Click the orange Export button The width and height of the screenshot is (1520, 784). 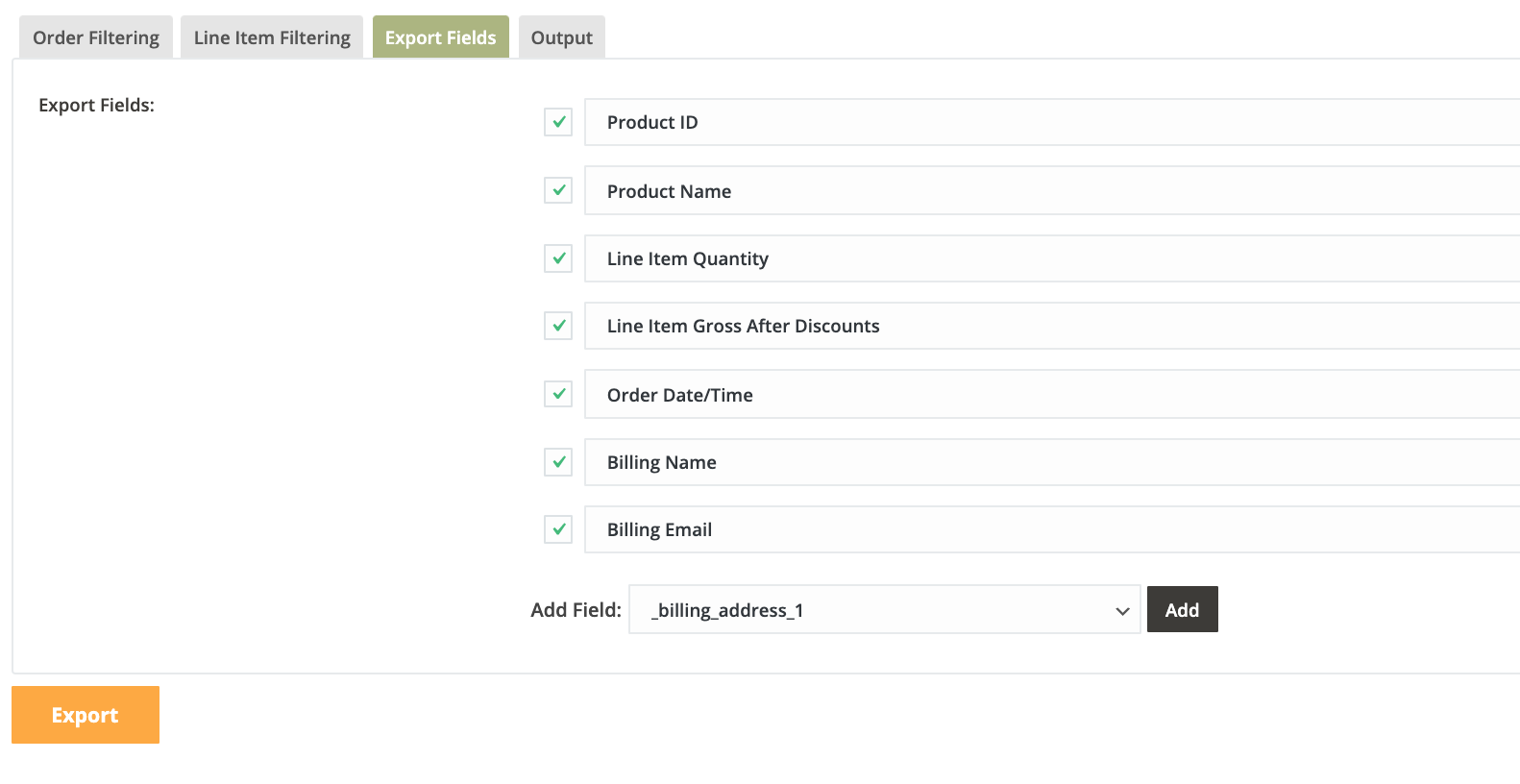coord(86,715)
